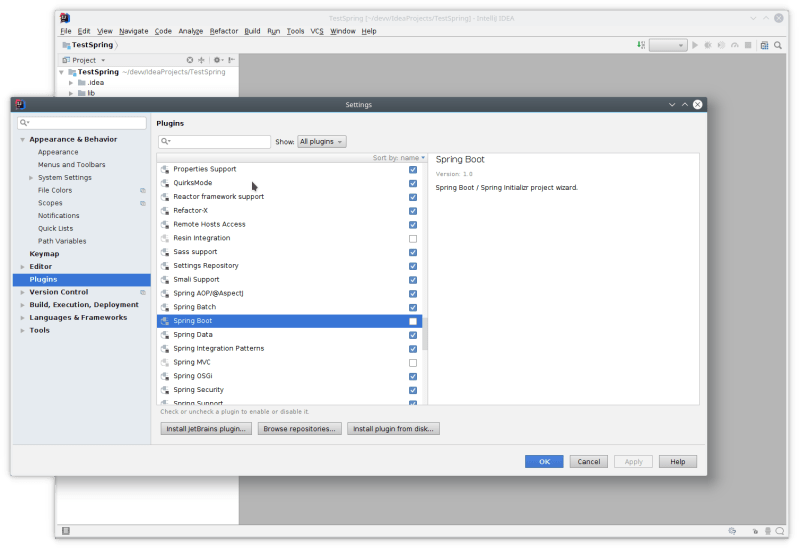The height and width of the screenshot is (549, 799).
Task: Open the Help menu
Action: tap(369, 31)
